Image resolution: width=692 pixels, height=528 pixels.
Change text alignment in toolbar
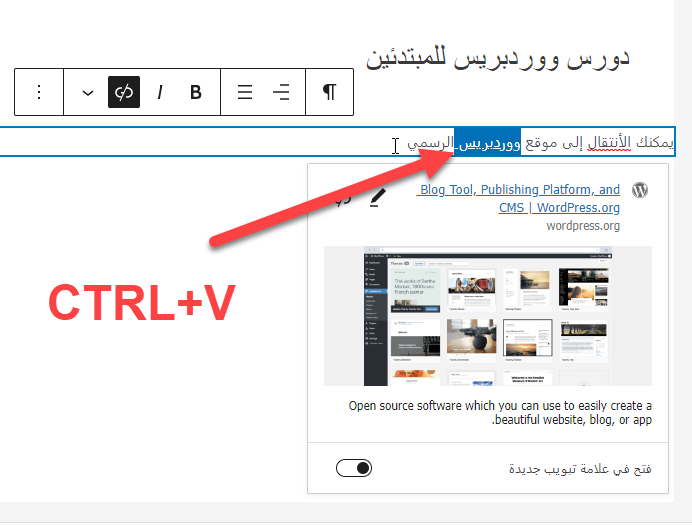click(x=281, y=92)
